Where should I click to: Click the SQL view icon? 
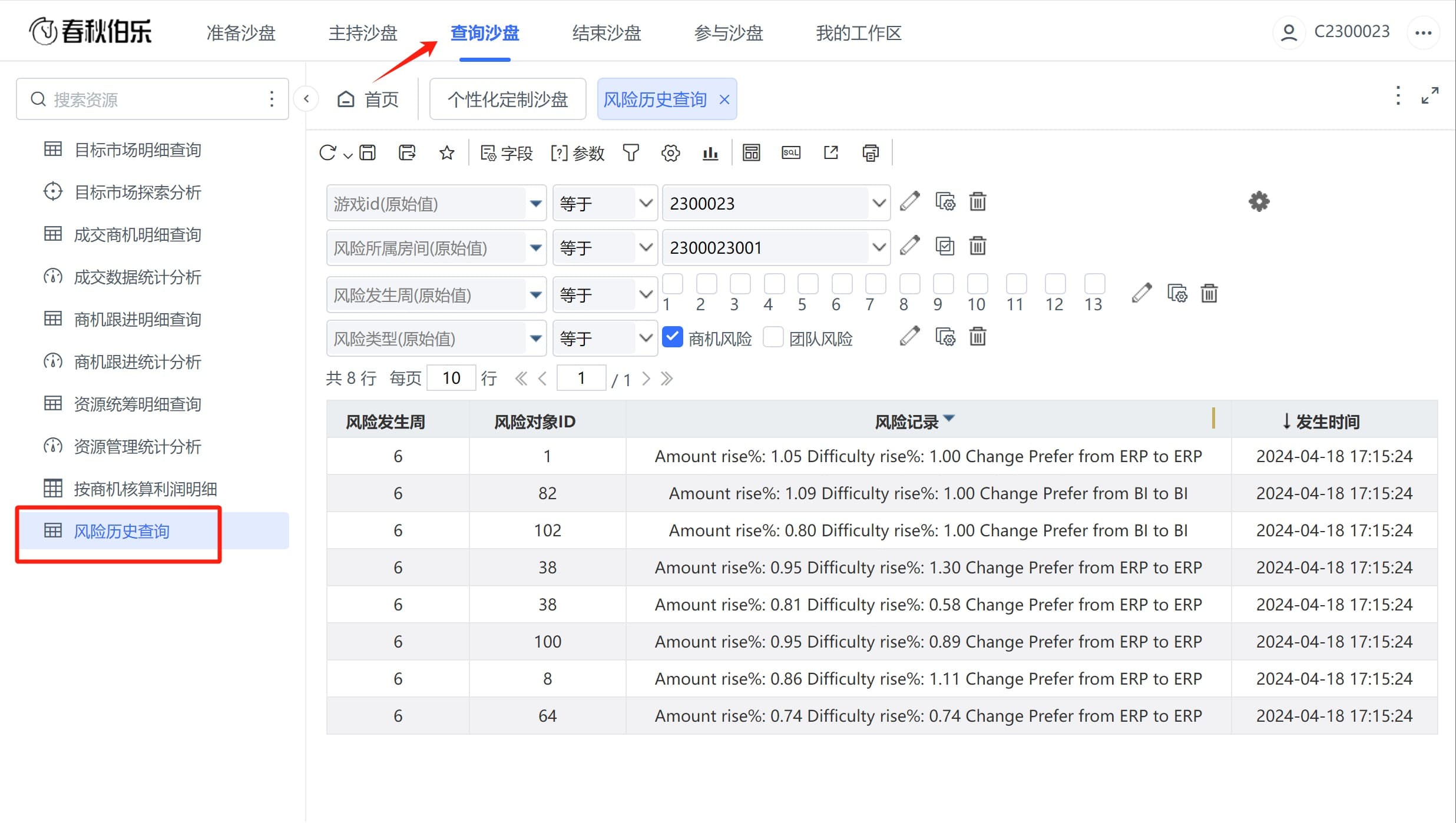coord(791,153)
